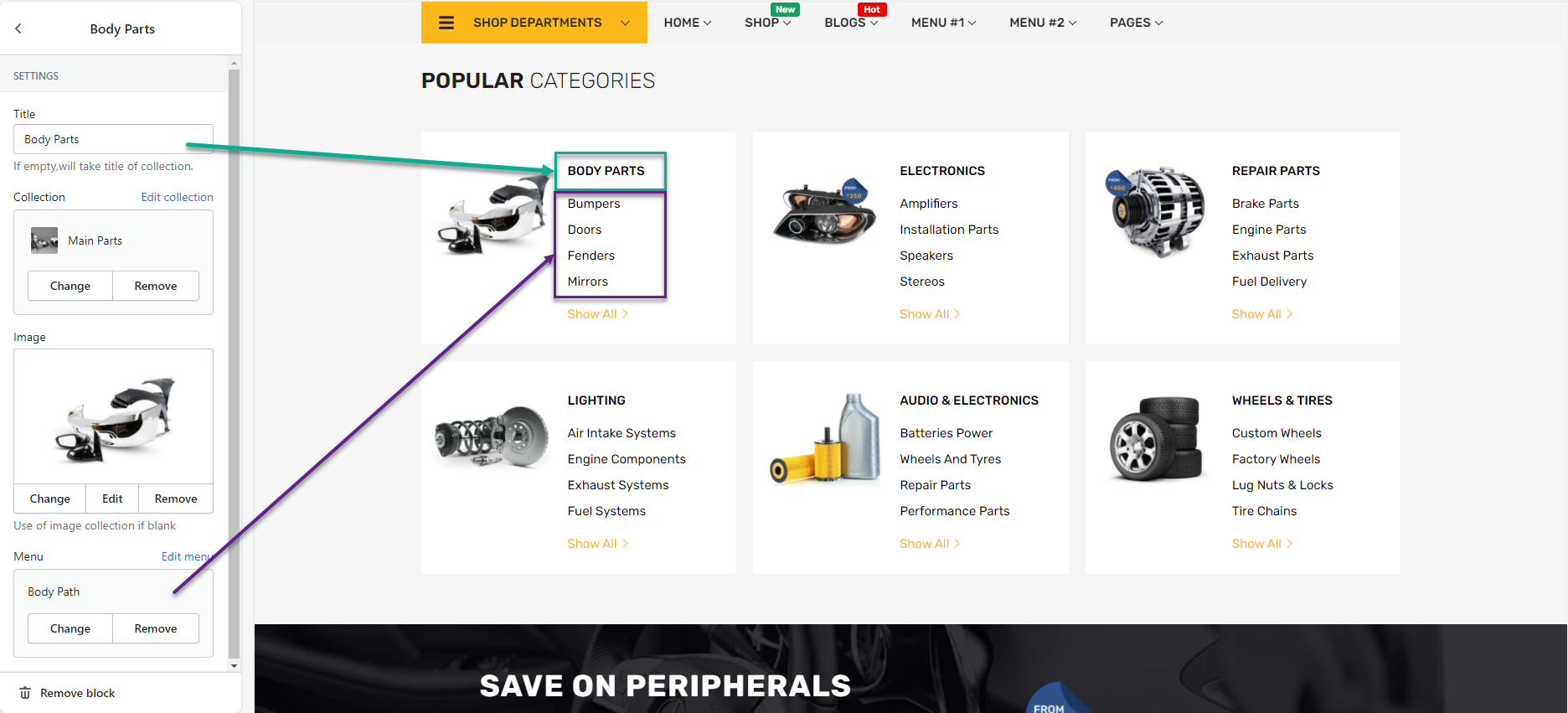Viewport: 1568px width, 713px height.
Task: Click the hamburger icon in Shop Departments
Action: 446,23
